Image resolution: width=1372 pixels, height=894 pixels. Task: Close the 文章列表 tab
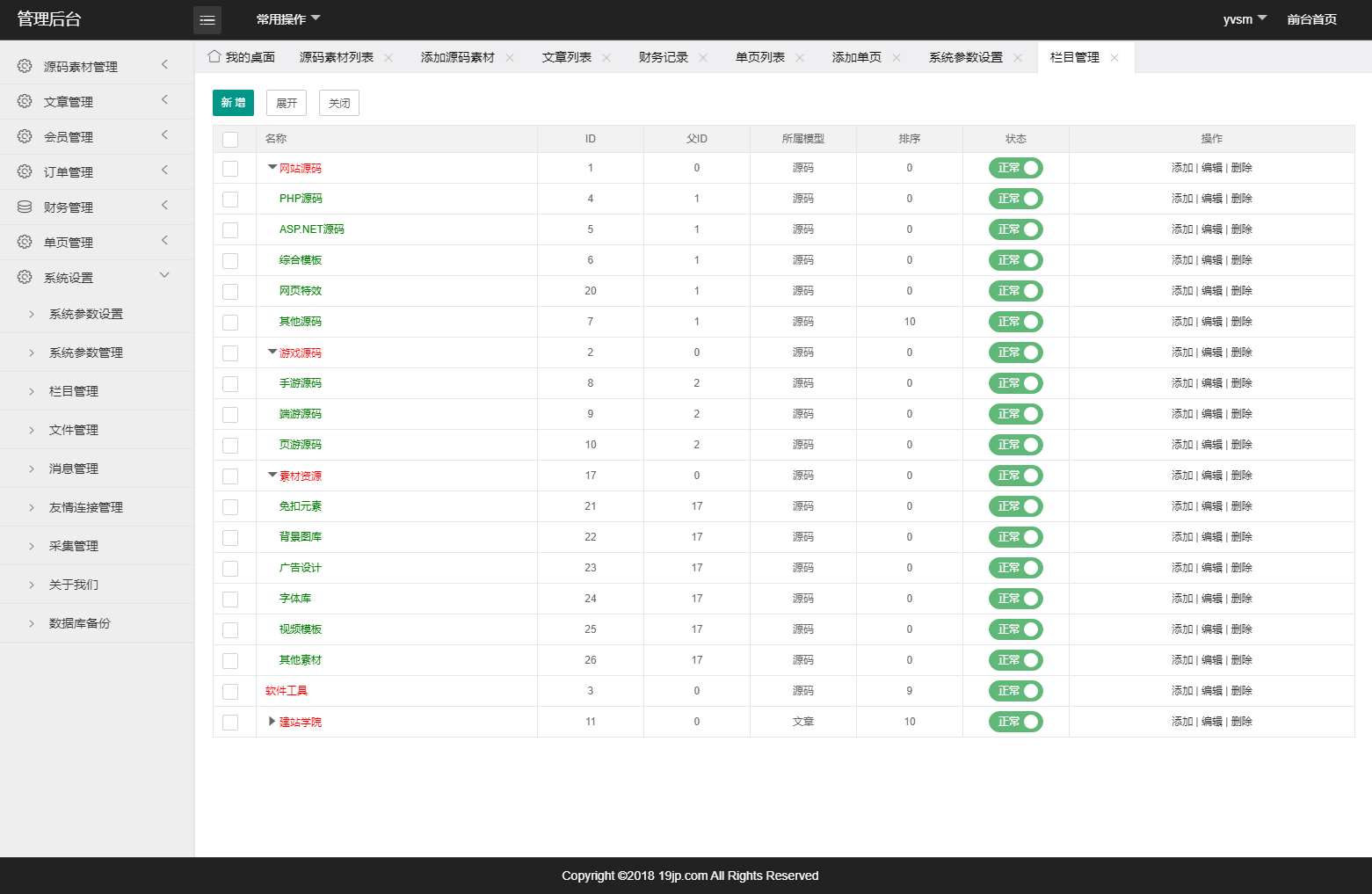tap(606, 57)
